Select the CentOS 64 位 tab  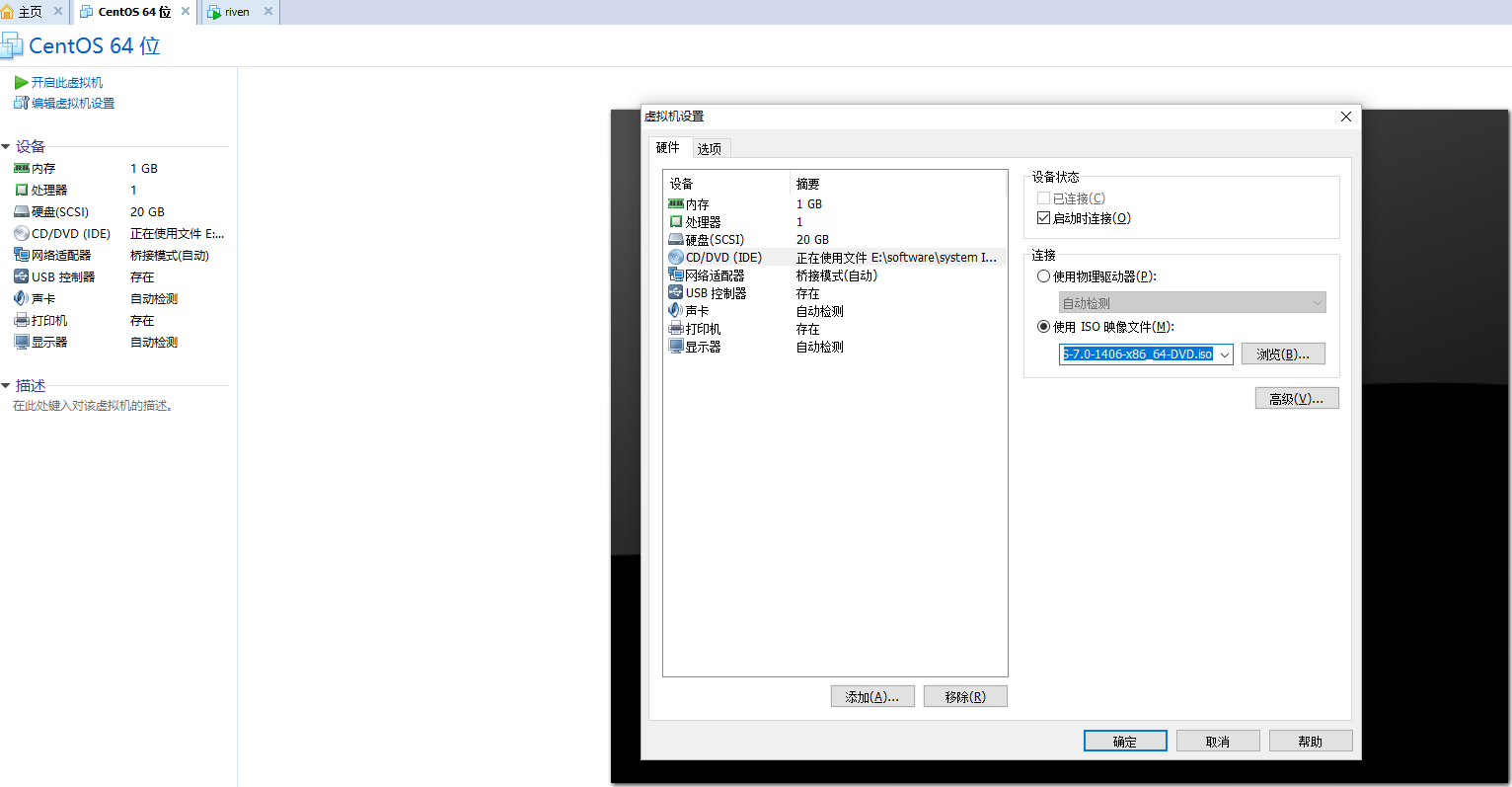pyautogui.click(x=134, y=12)
